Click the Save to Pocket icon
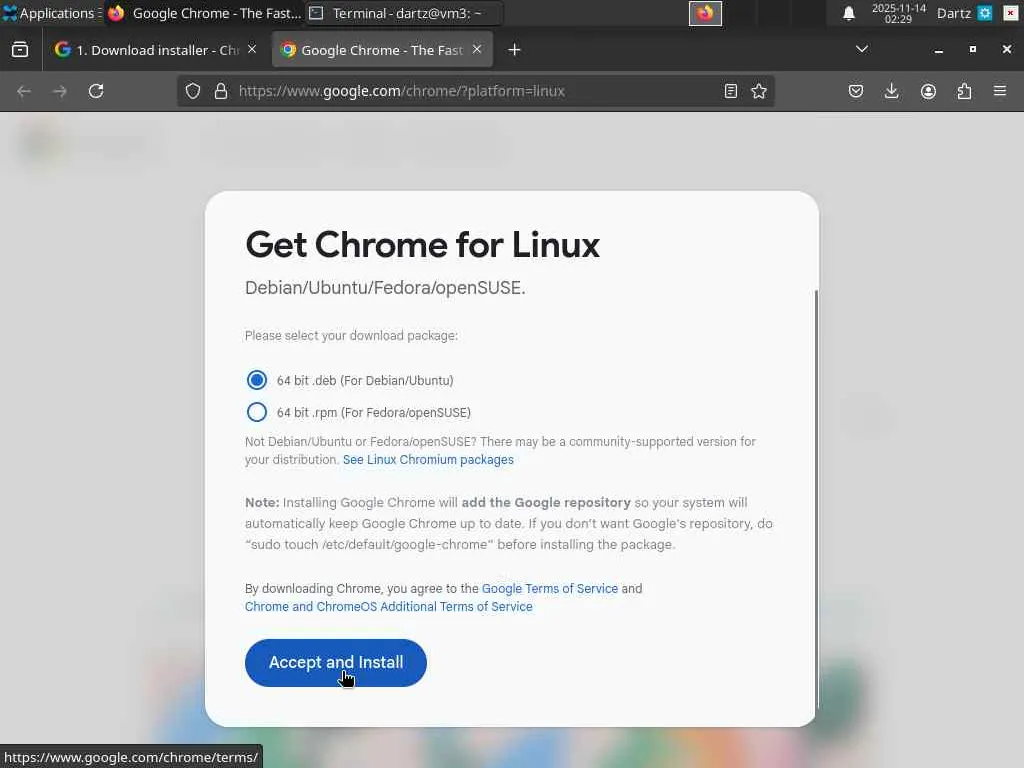 point(856,91)
